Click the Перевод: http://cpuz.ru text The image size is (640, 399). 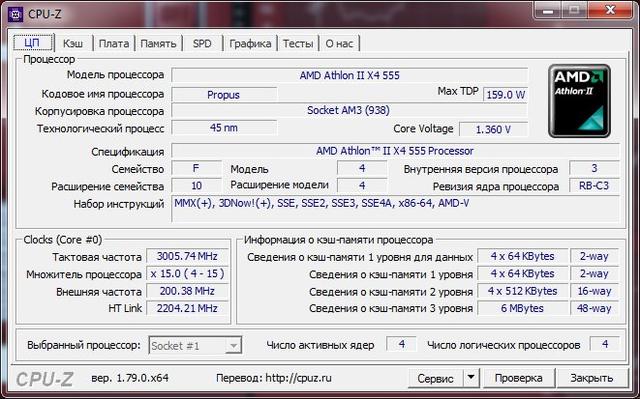click(274, 378)
